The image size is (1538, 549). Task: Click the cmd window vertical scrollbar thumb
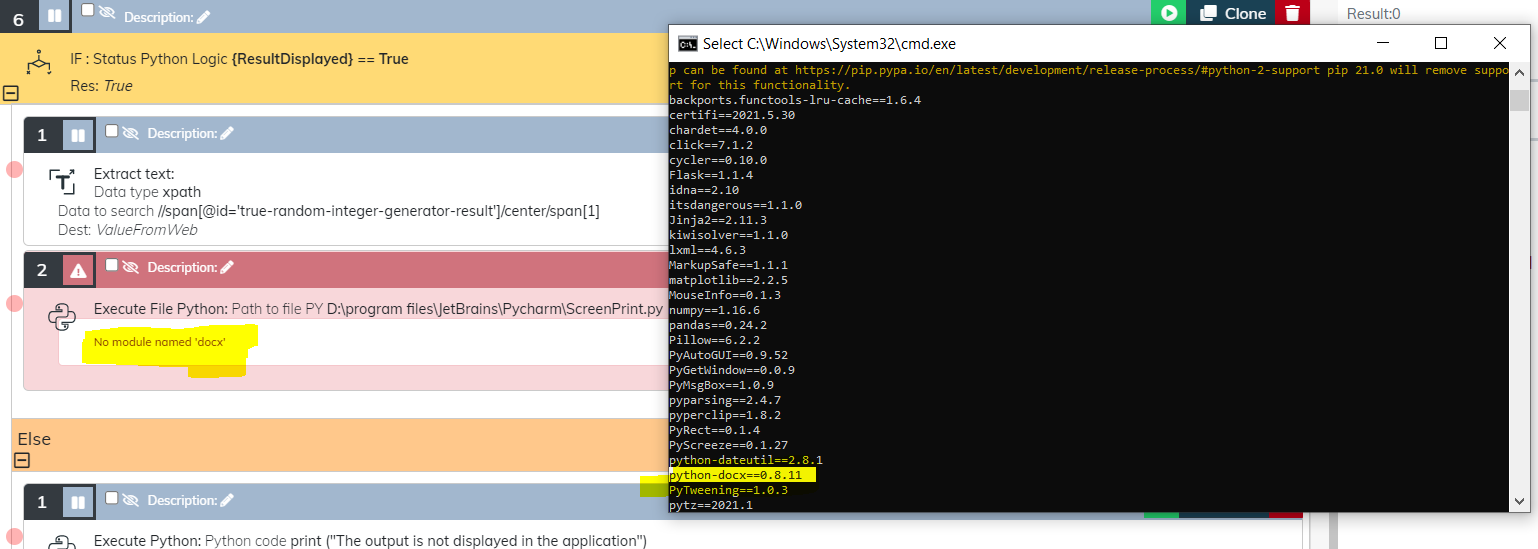coord(1519,100)
